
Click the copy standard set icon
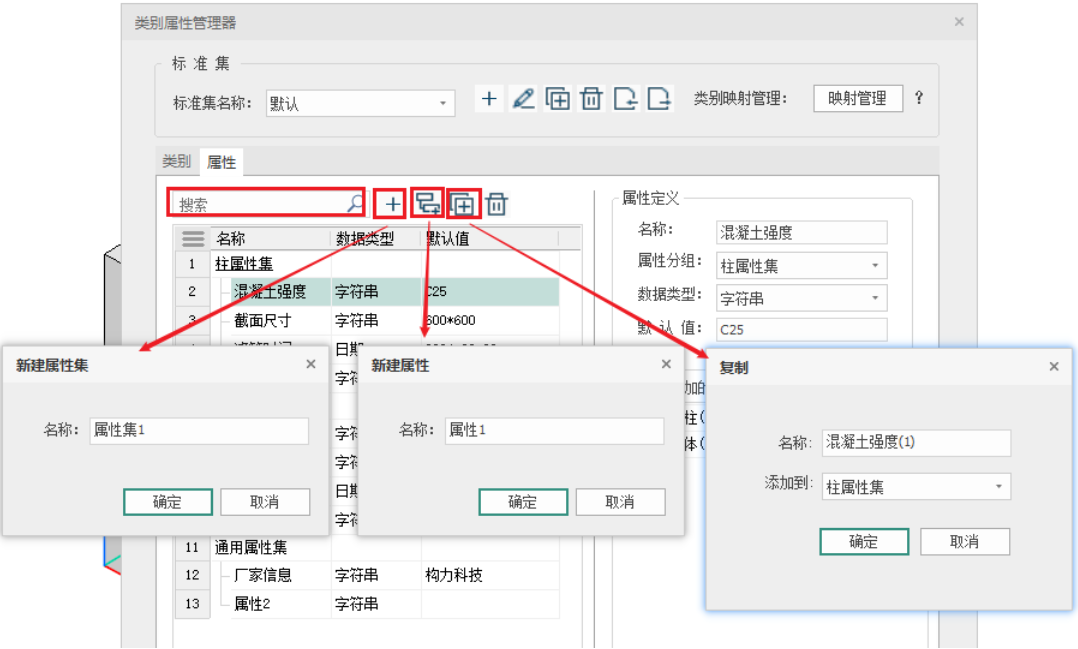coord(557,98)
